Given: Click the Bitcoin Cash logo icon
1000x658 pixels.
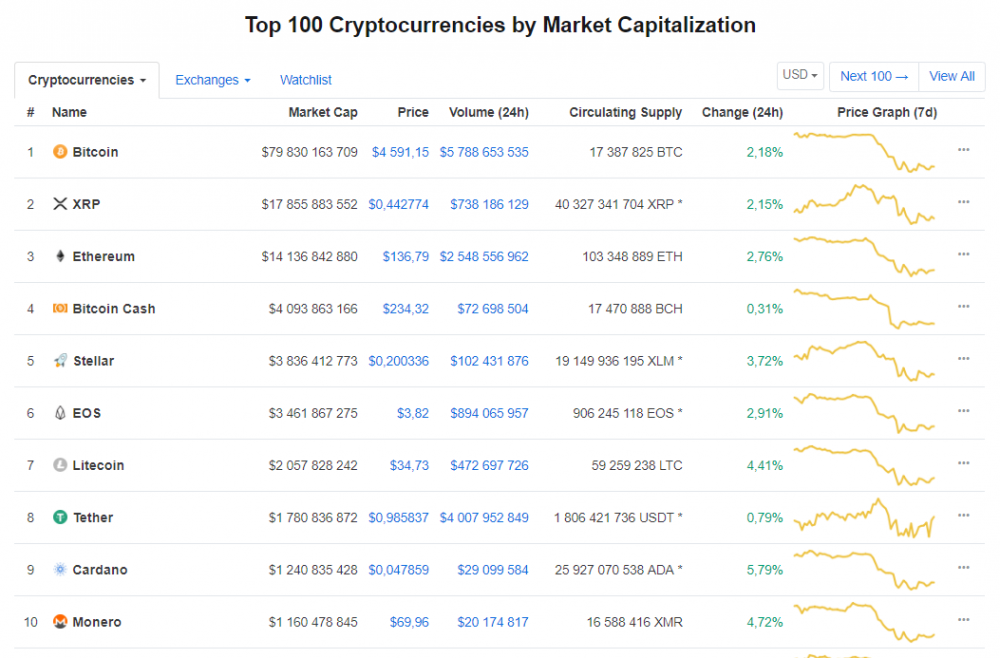Looking at the screenshot, I should pos(60,309).
